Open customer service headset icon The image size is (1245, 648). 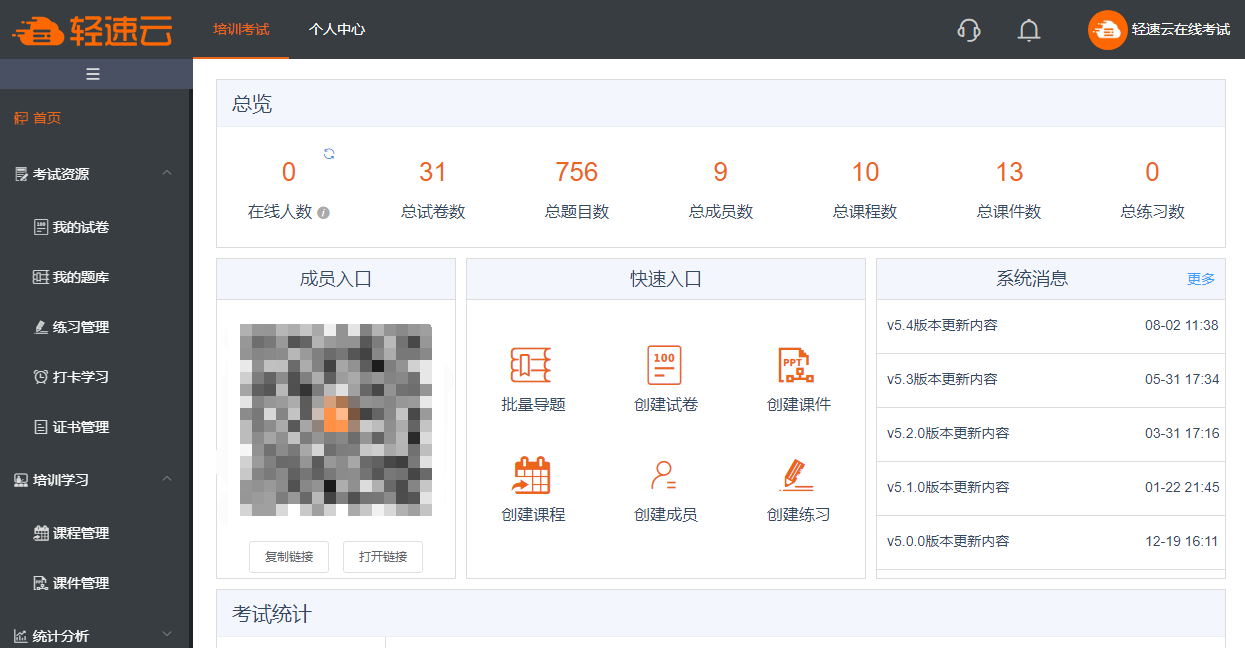pyautogui.click(x=968, y=30)
